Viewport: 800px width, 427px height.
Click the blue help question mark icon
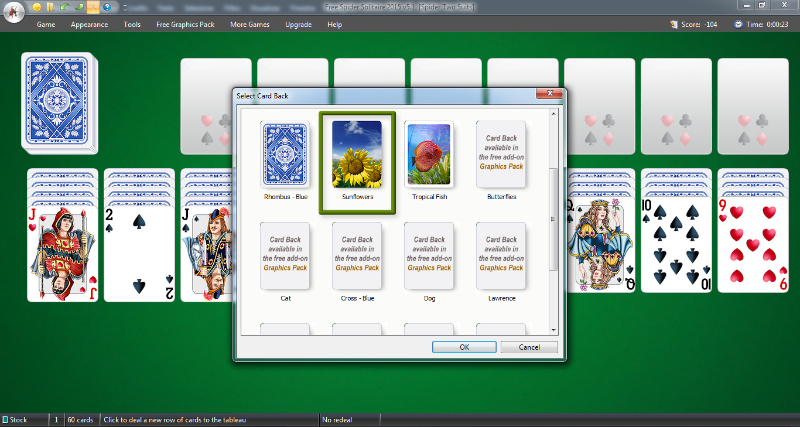(106, 7)
